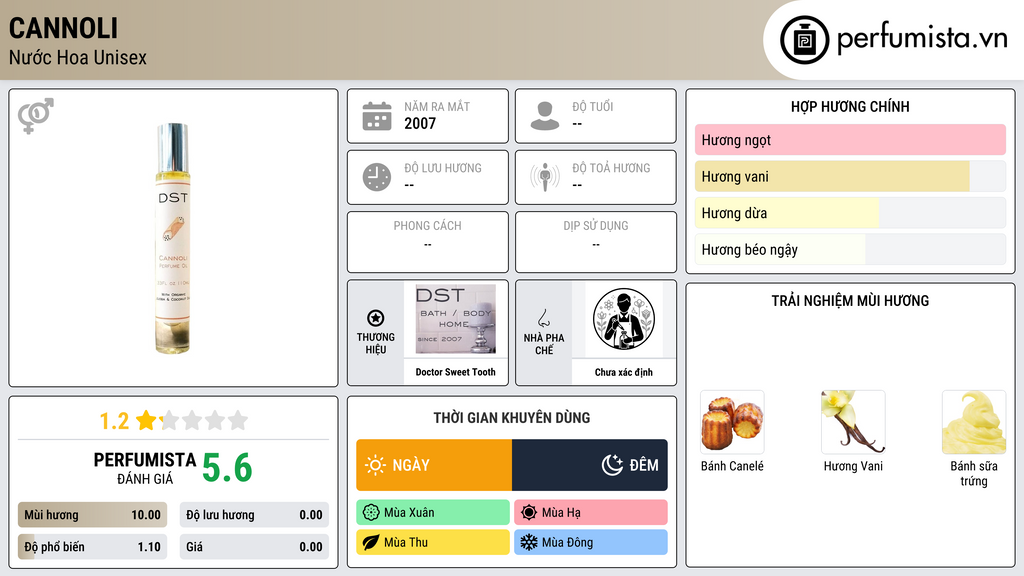The image size is (1024, 576).
Task: Click the perfumer silhouette image
Action: [x=624, y=319]
